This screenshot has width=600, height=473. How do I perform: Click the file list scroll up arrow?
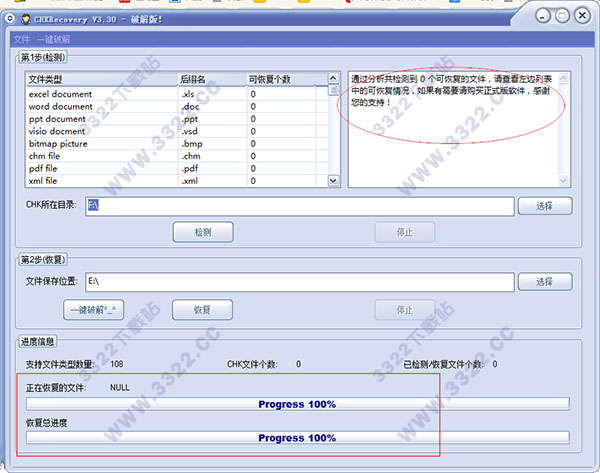coord(333,78)
